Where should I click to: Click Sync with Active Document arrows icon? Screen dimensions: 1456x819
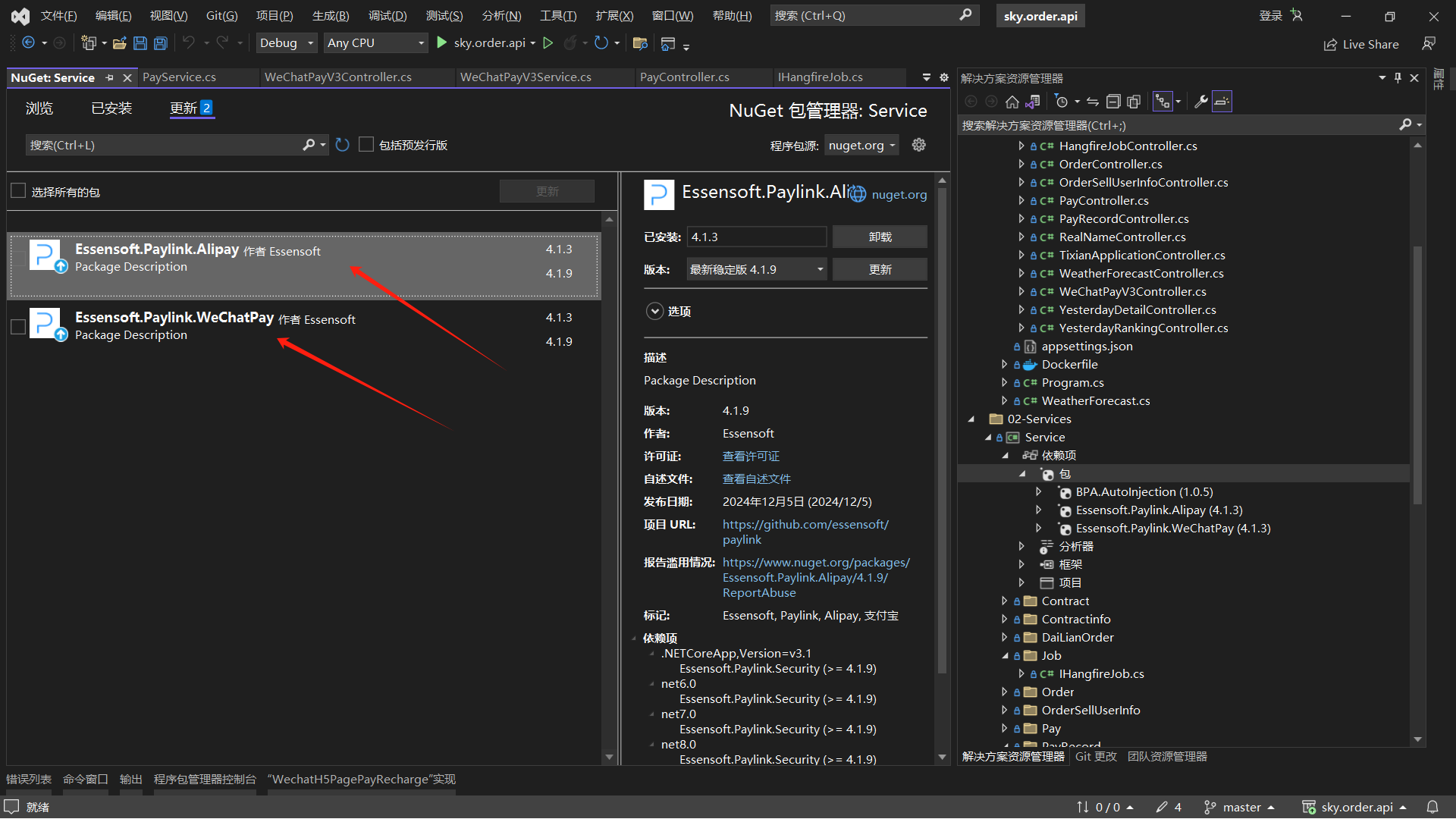pyautogui.click(x=1093, y=102)
